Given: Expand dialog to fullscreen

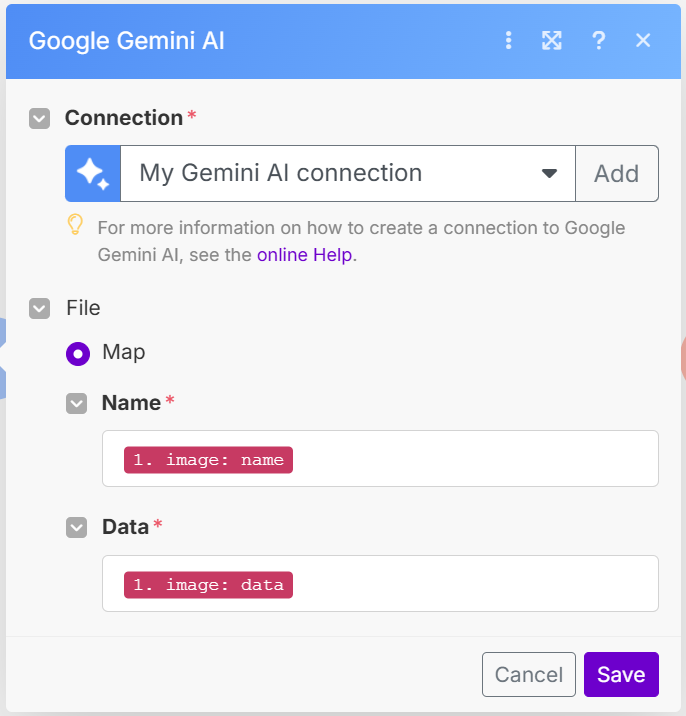Looking at the screenshot, I should coord(551,40).
